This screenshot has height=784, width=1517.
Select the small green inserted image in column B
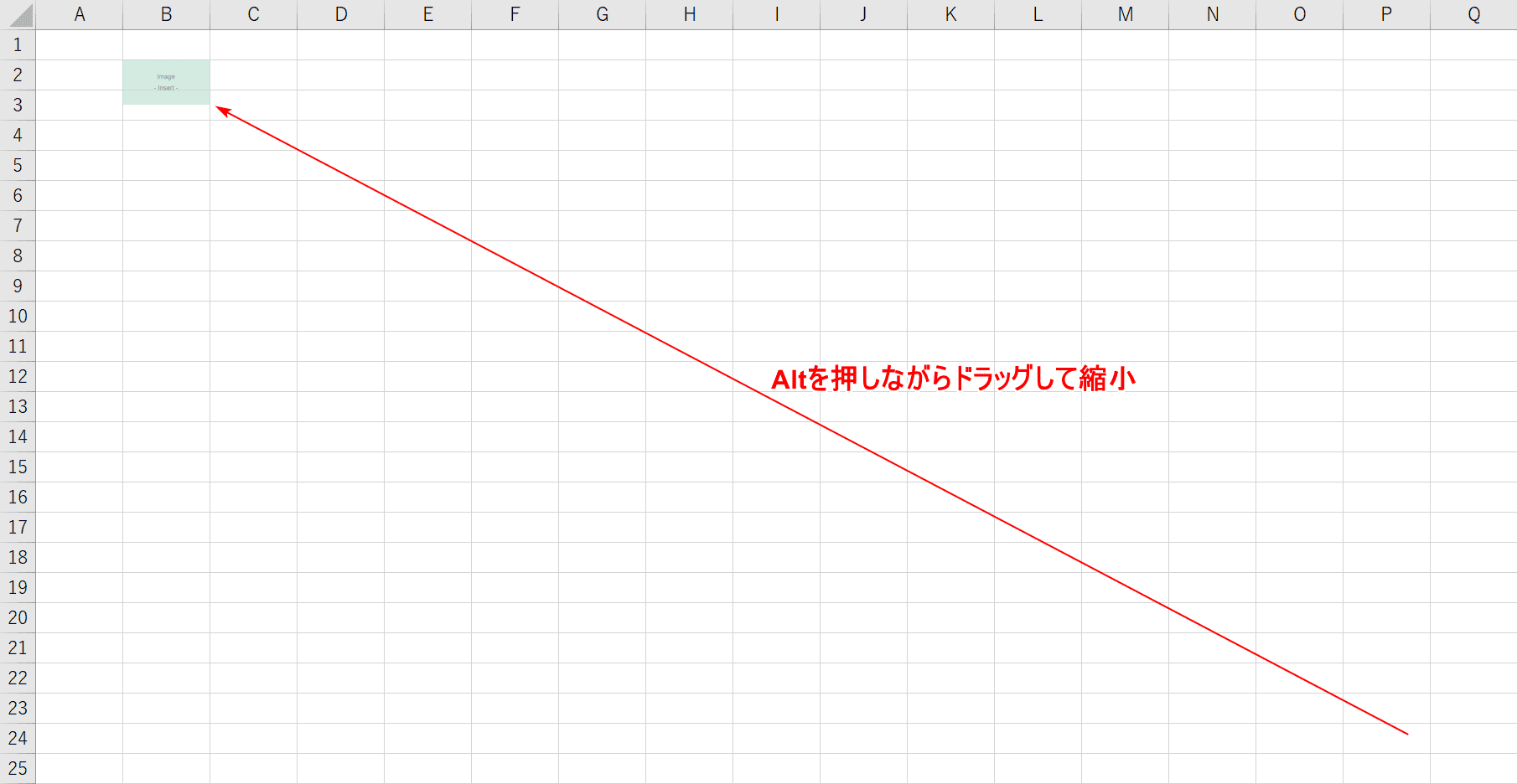point(166,82)
